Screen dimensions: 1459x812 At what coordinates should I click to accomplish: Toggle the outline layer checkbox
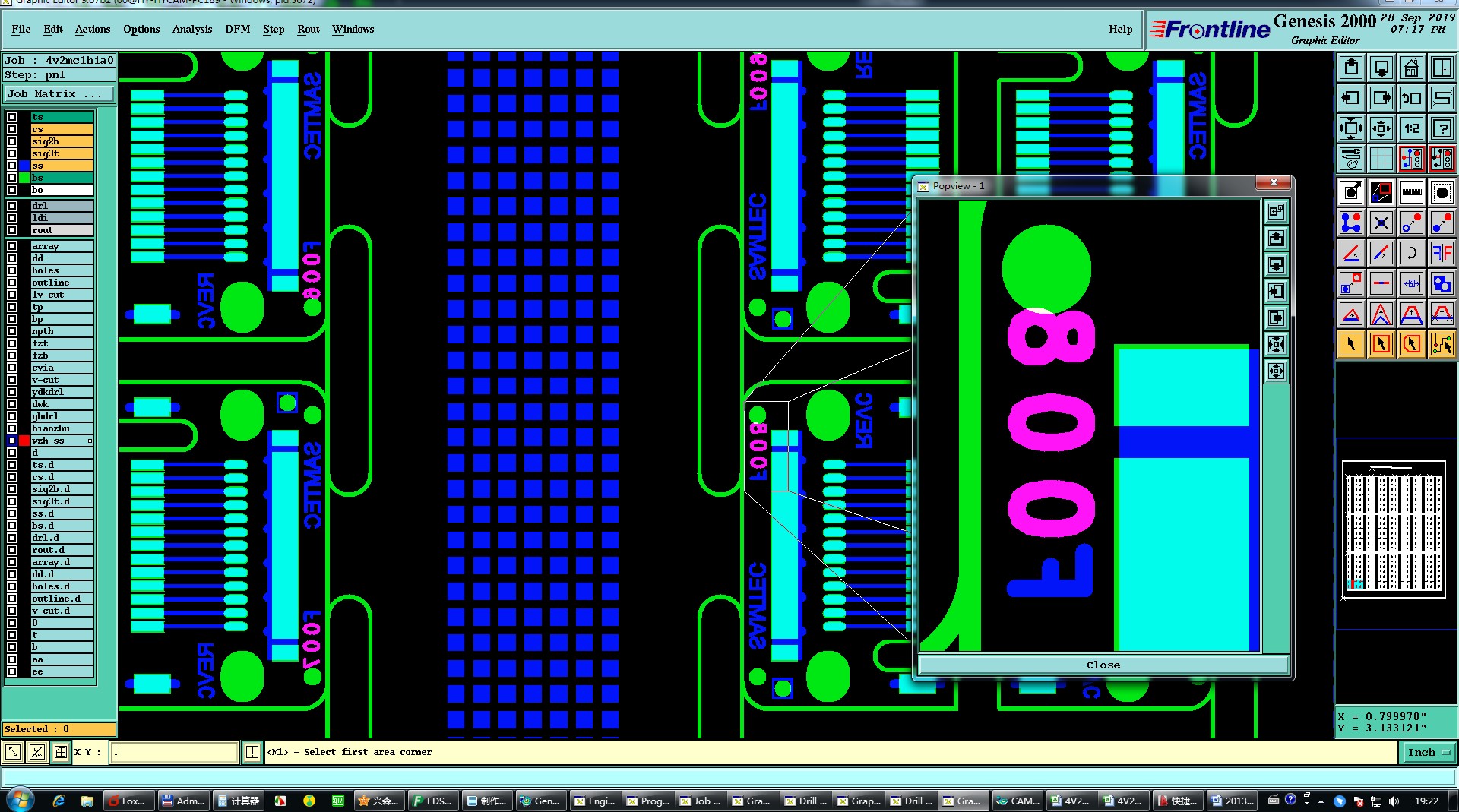tap(12, 283)
